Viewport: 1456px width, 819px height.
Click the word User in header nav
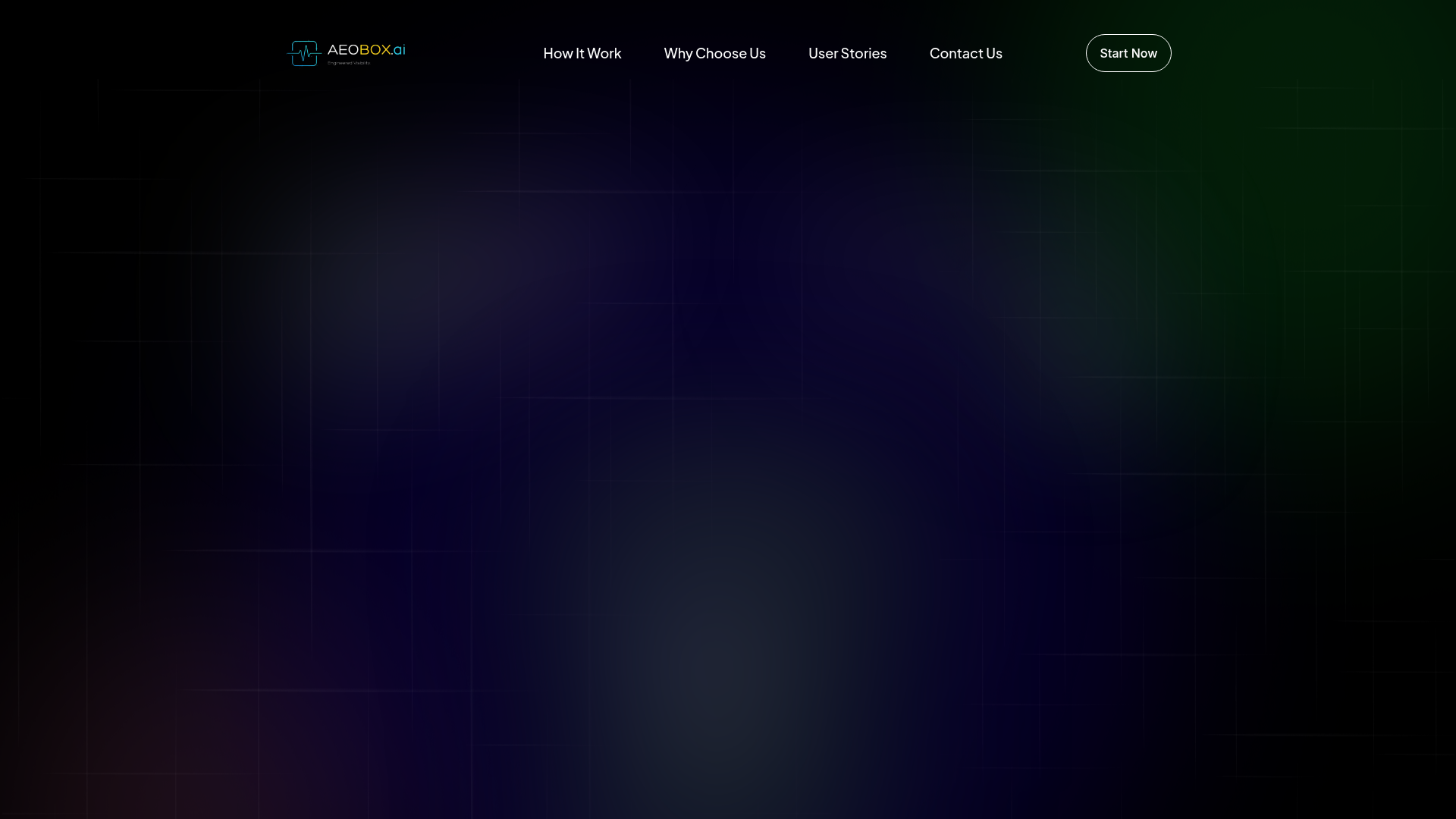tap(823, 53)
